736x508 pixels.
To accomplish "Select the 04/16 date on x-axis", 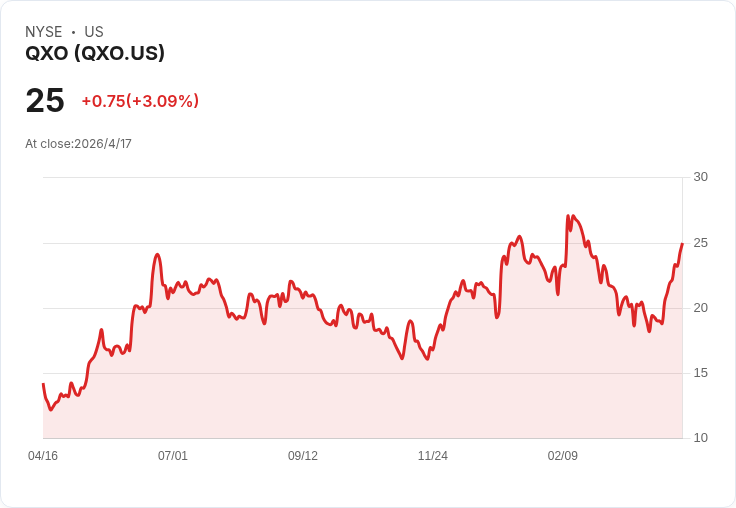I will tap(43, 456).
